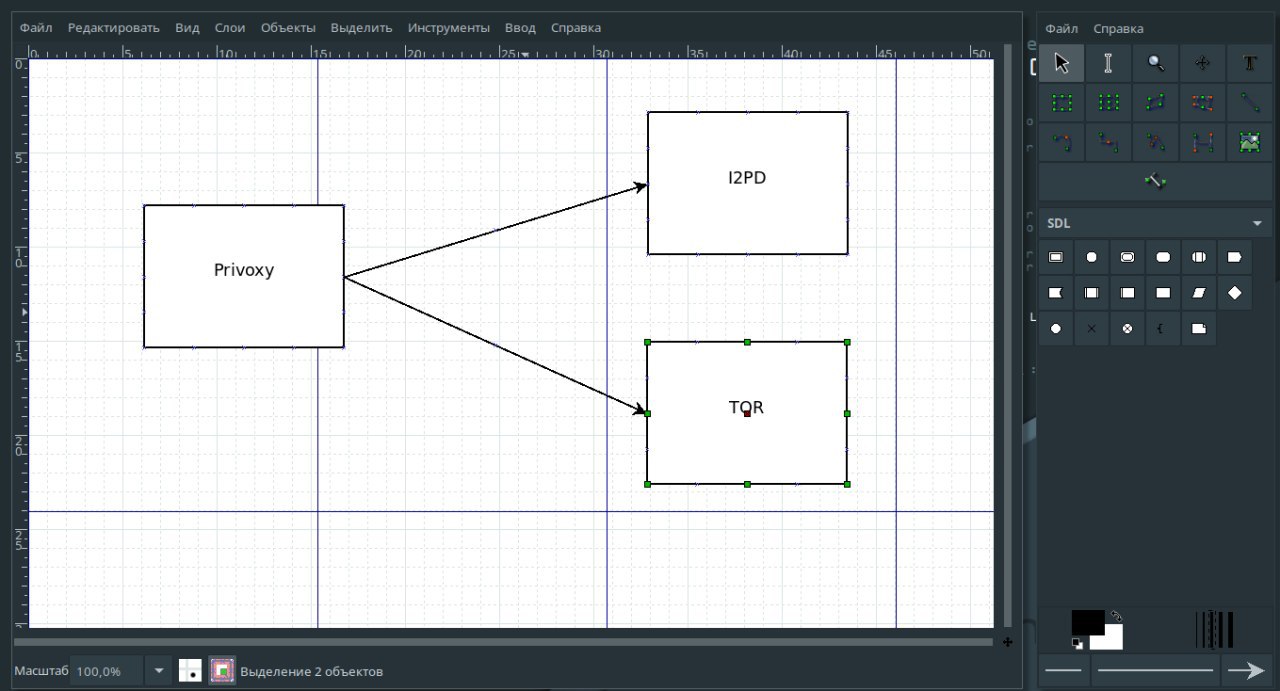Select the Polyline tool
This screenshot has height=691, width=1280.
point(1155,142)
